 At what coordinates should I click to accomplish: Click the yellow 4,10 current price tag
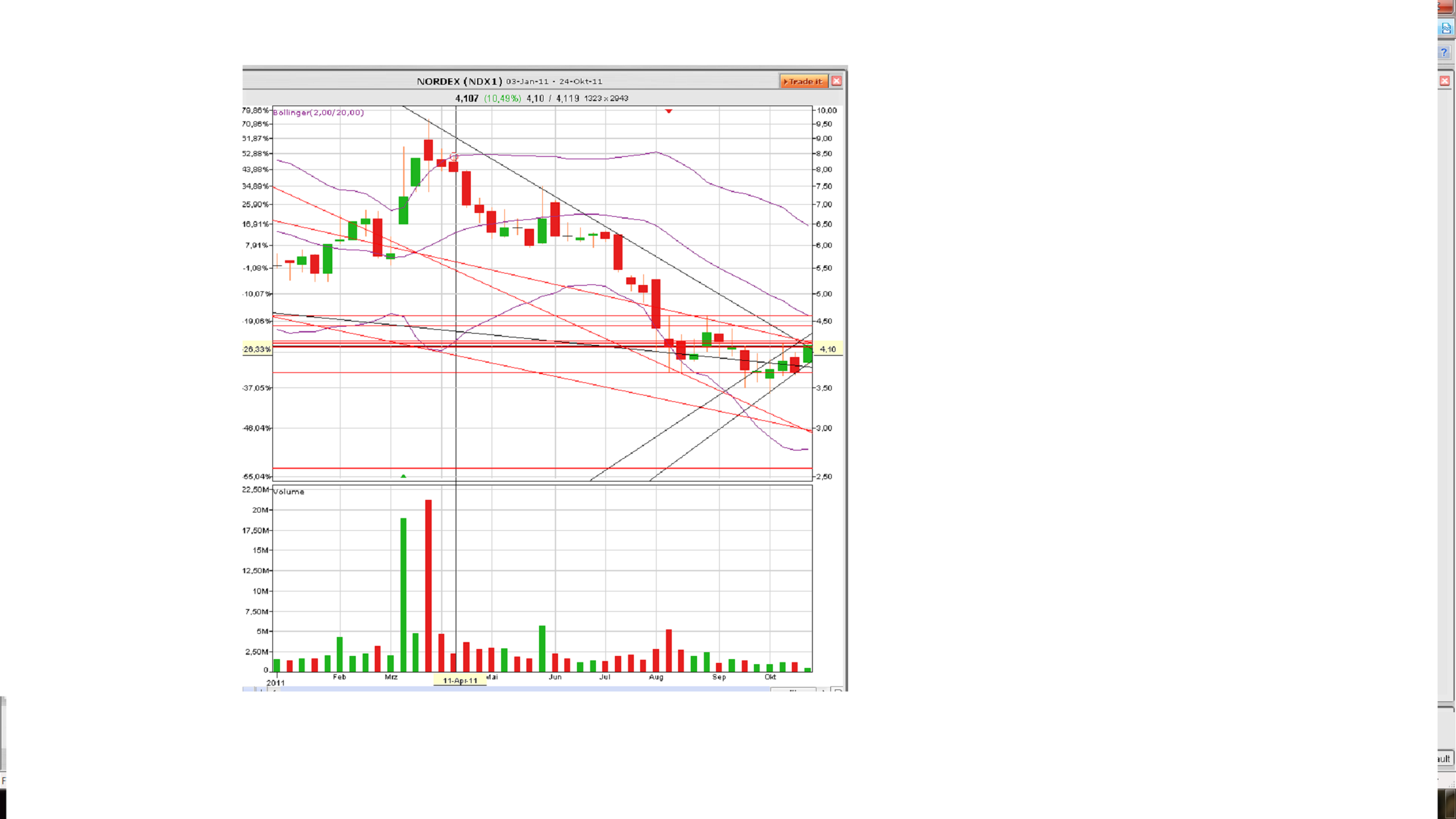pos(828,349)
